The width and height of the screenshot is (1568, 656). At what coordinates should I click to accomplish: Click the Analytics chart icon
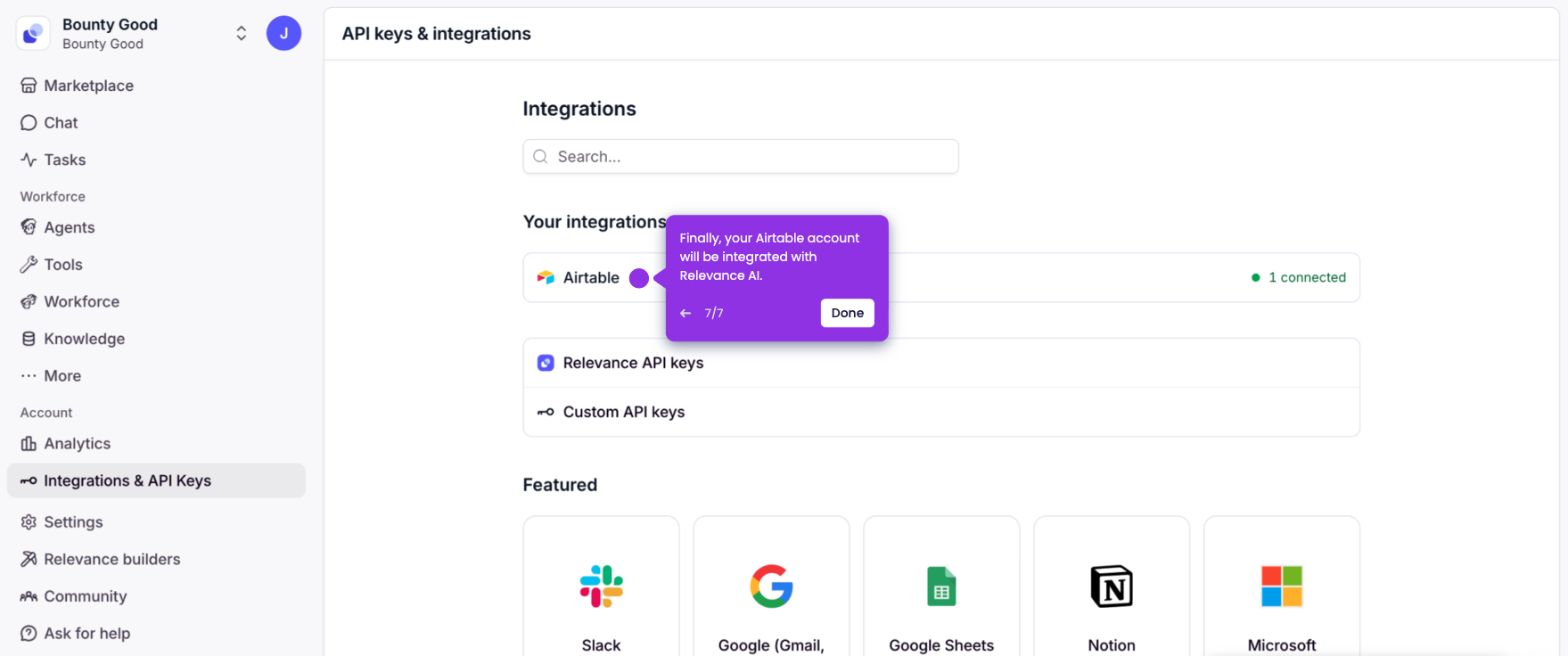click(x=29, y=444)
